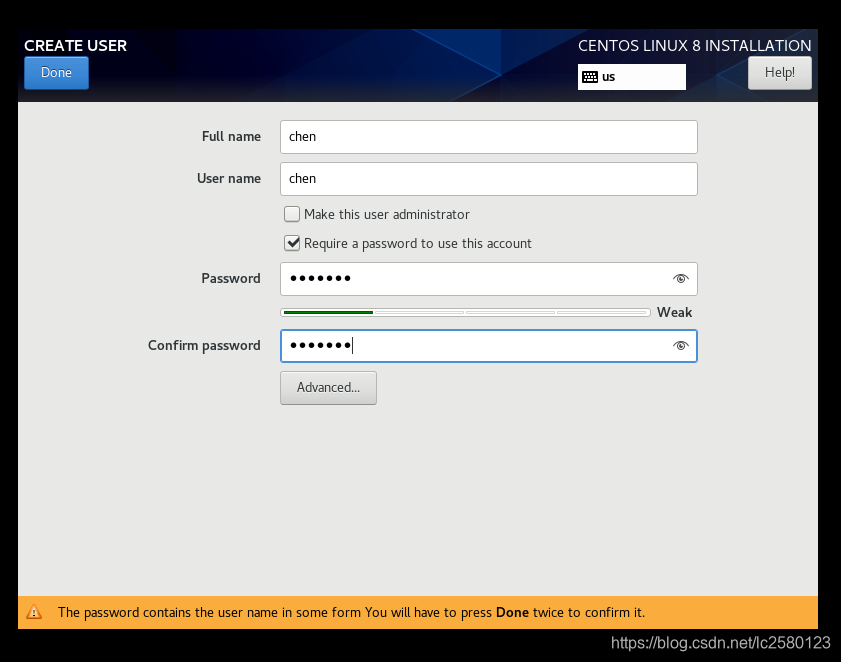Click the CENTOS LINUX 8 INSTALLATION title
The height and width of the screenshot is (662, 841).
point(695,46)
